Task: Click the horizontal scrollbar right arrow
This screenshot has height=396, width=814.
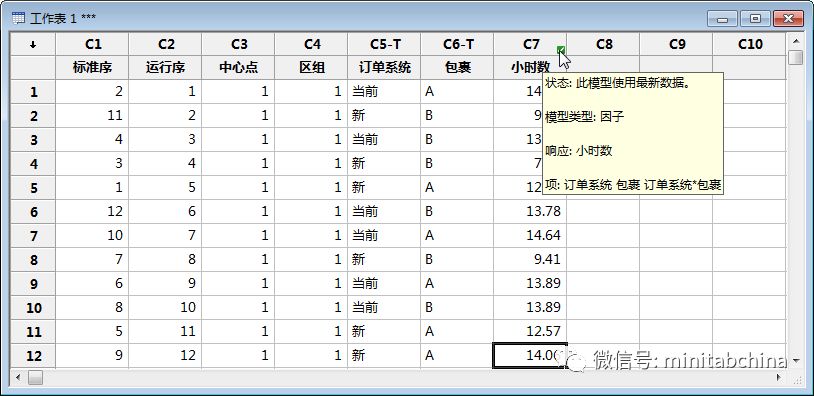Action: 779,377
